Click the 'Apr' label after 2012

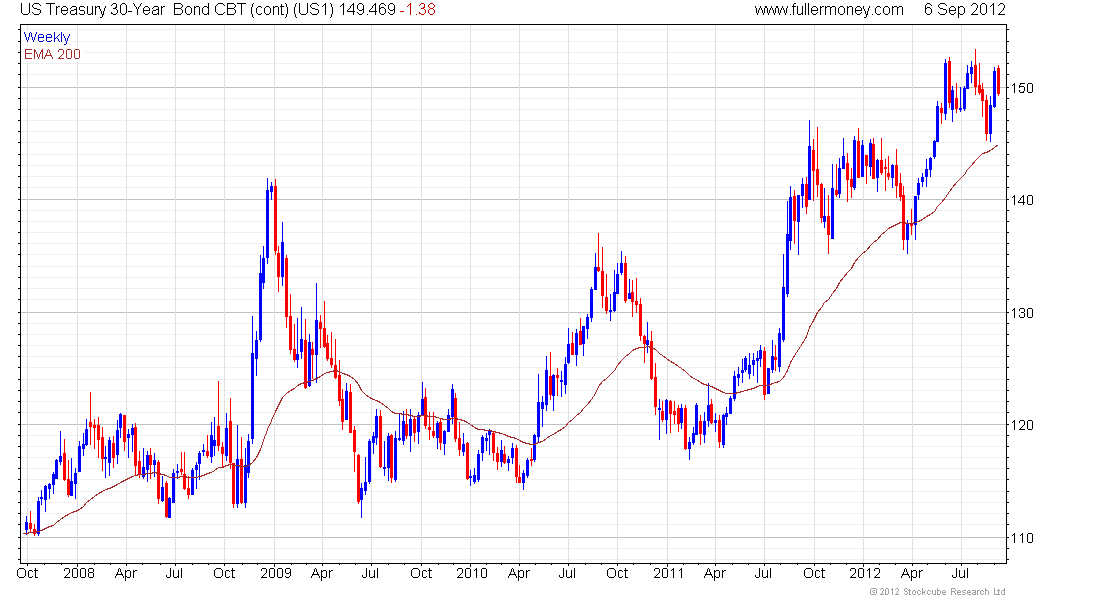point(911,573)
